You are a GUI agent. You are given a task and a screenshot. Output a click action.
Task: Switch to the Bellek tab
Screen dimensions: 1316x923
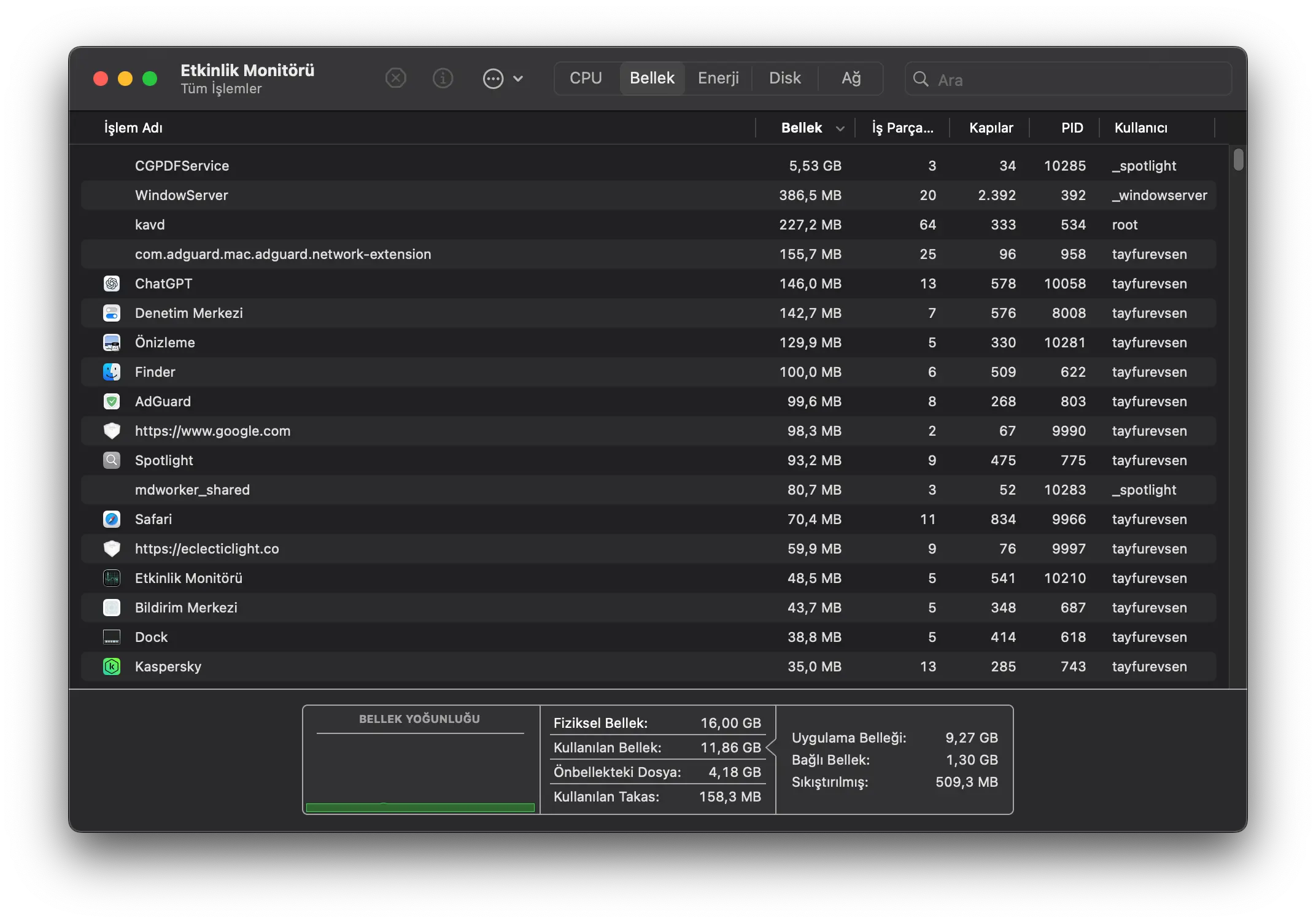[x=652, y=79]
